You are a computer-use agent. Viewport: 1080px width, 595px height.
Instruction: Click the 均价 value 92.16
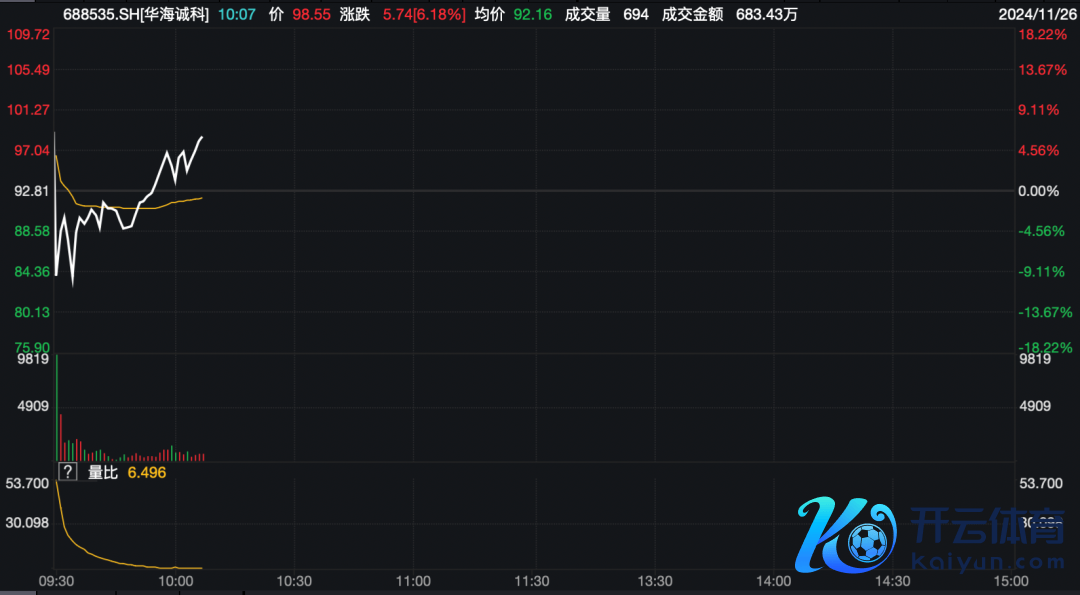[531, 14]
